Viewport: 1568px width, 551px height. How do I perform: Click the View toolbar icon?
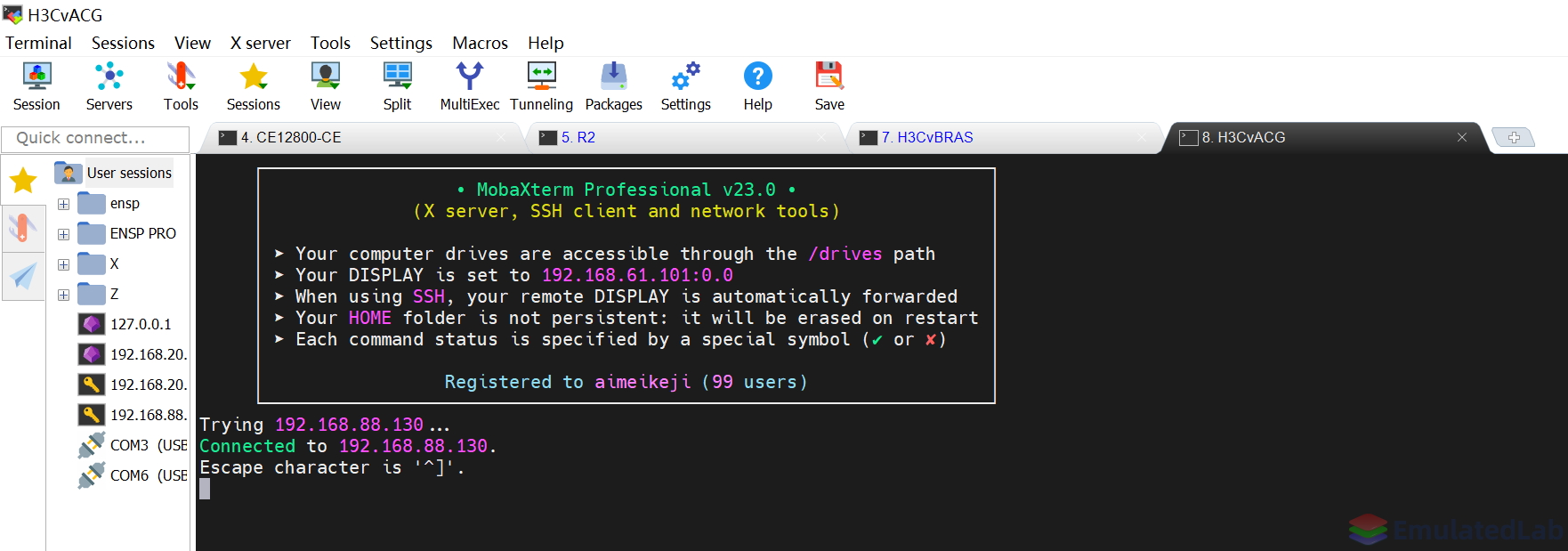(325, 86)
